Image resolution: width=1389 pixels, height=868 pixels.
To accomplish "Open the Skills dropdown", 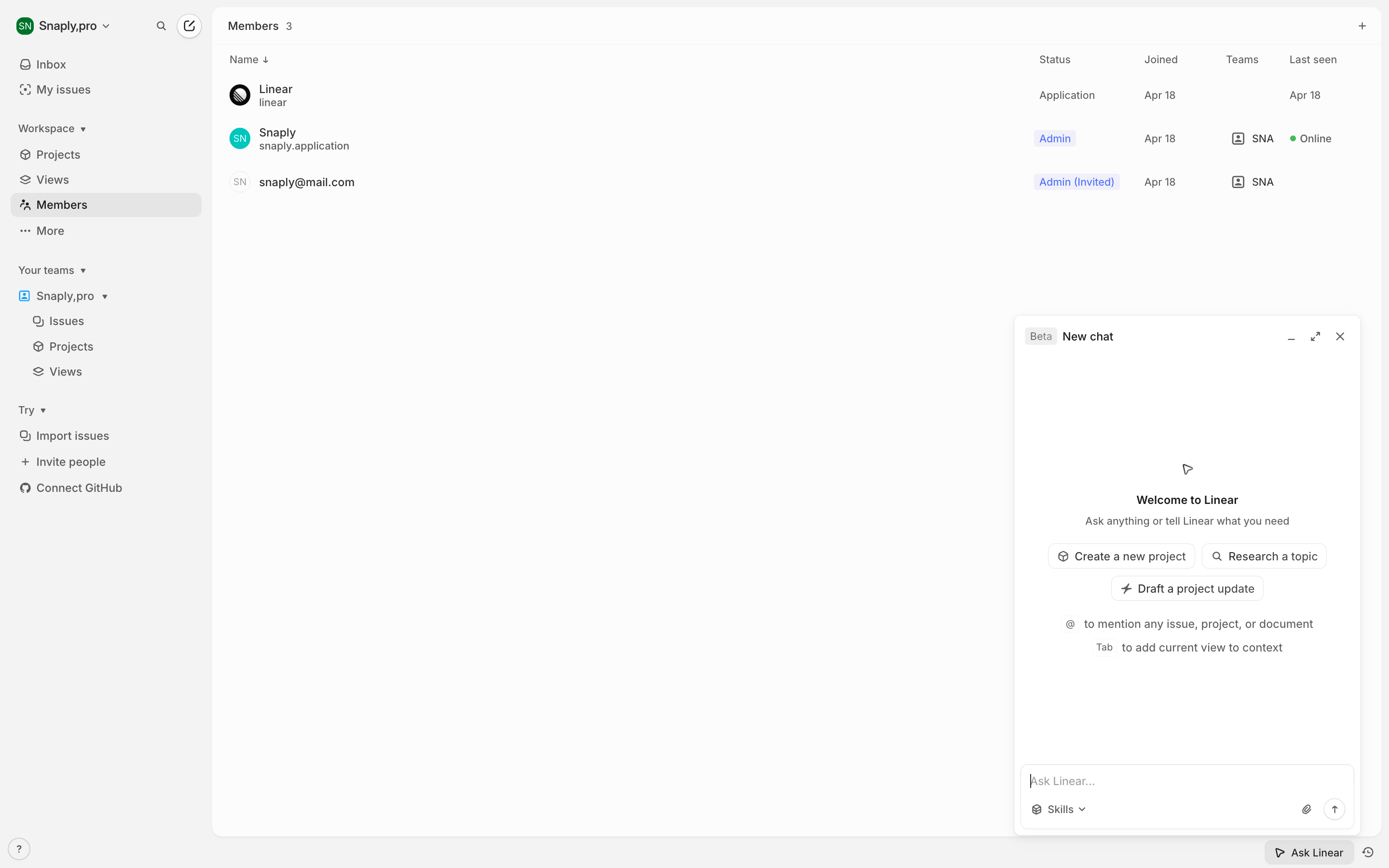I will (1059, 810).
